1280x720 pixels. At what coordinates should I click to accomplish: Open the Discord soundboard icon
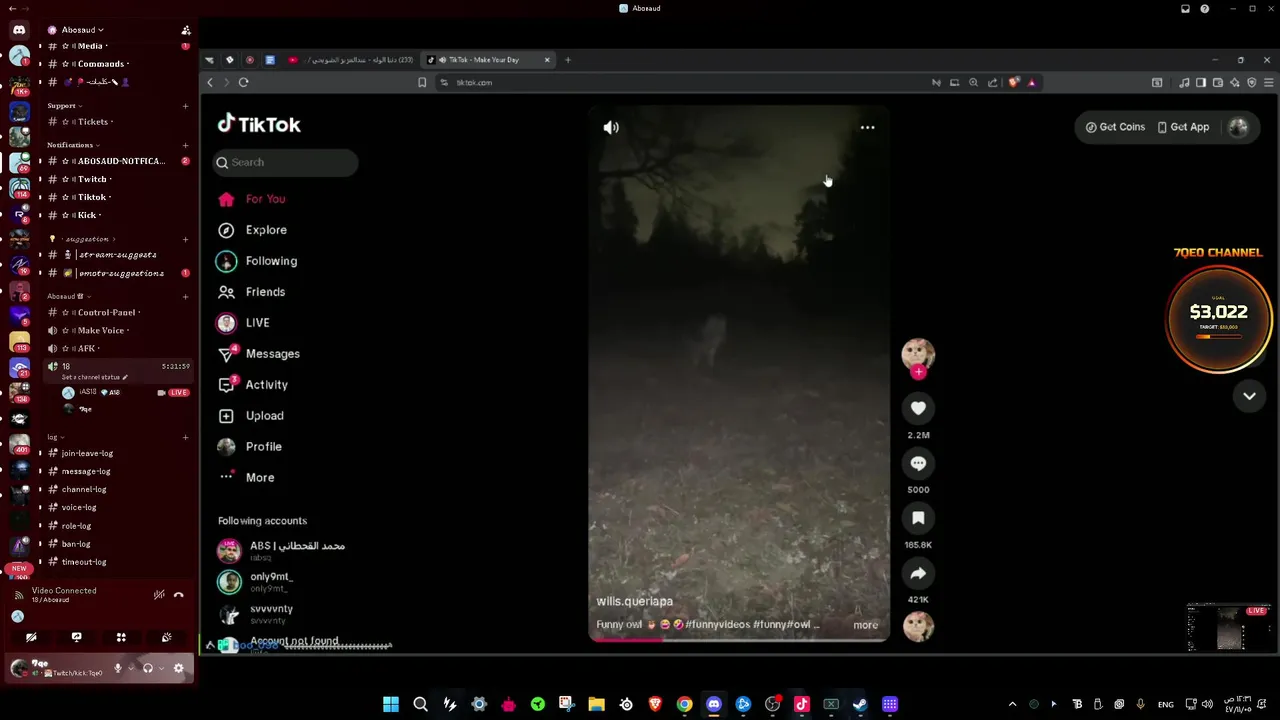pos(166,637)
